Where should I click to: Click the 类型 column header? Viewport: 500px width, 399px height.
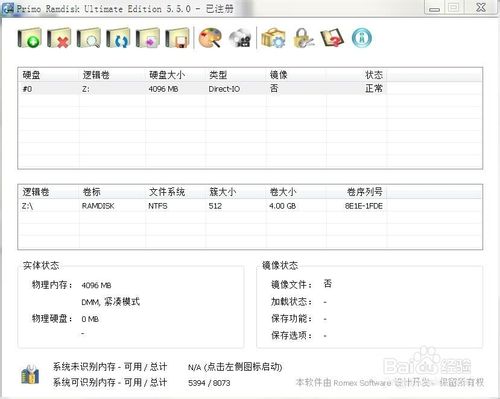coord(236,75)
